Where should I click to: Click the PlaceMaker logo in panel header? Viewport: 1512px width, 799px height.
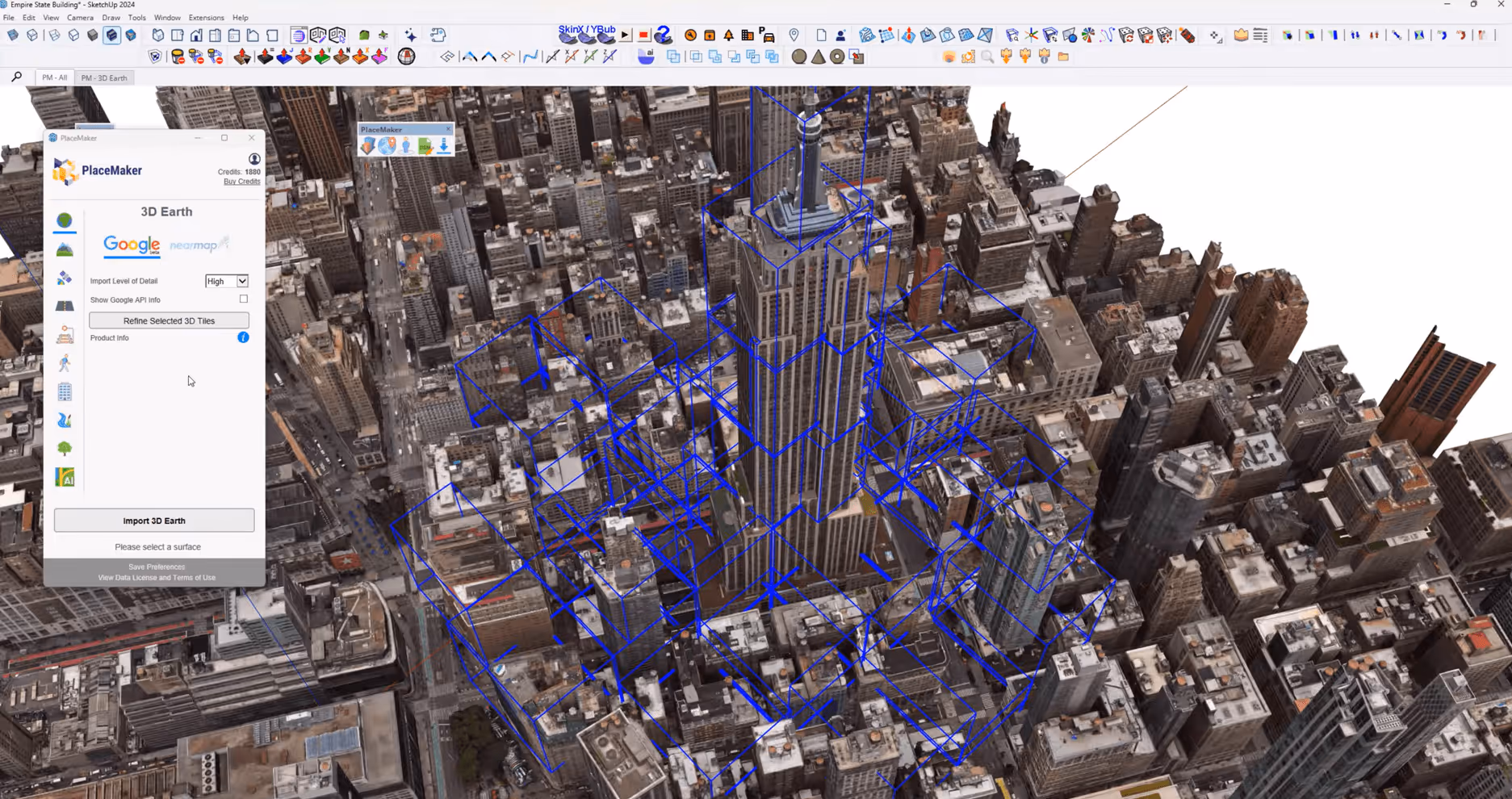coord(98,170)
